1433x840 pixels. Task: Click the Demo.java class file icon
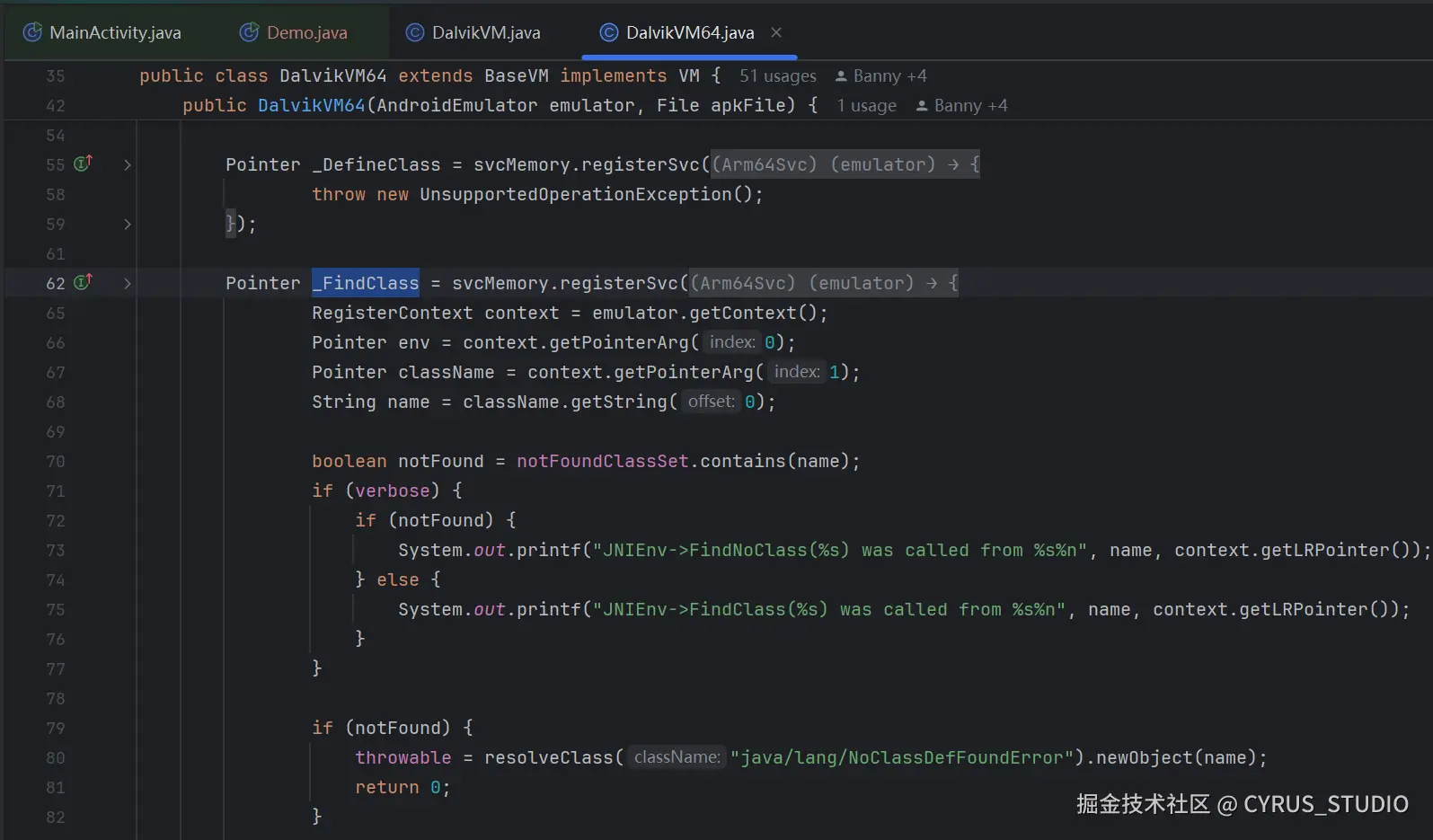click(249, 32)
